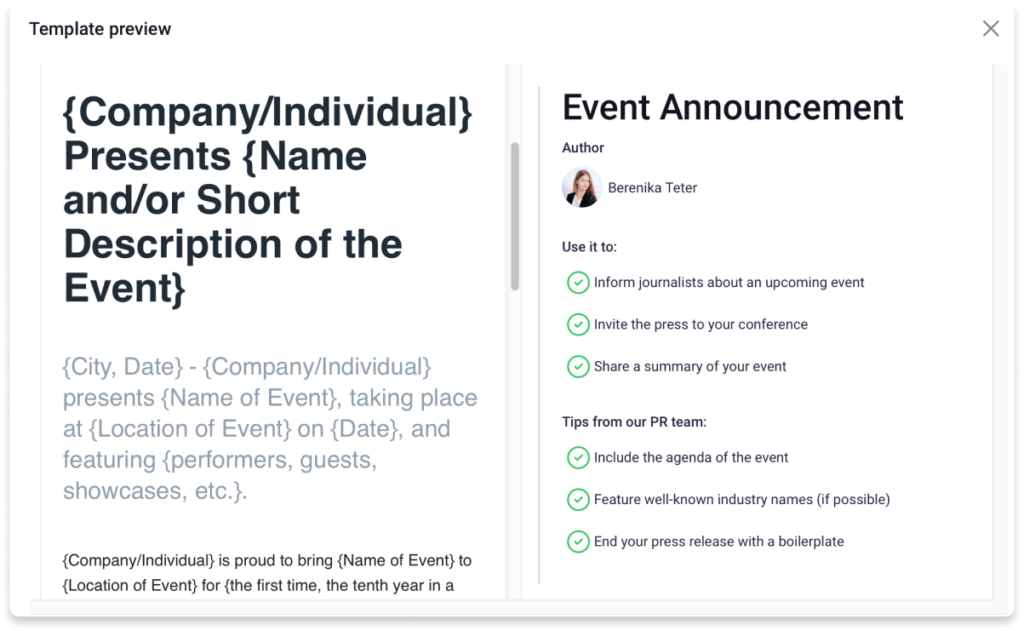Screen dimensions: 1024x631
Task: Click the gray '{City, Date}' lead paragraph
Action: pos(270,429)
